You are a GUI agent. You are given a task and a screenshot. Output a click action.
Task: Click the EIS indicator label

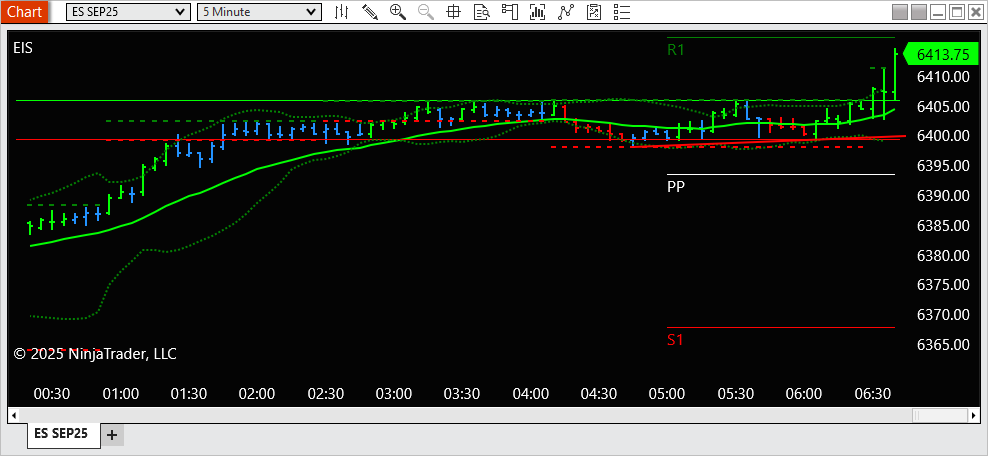[x=23, y=48]
